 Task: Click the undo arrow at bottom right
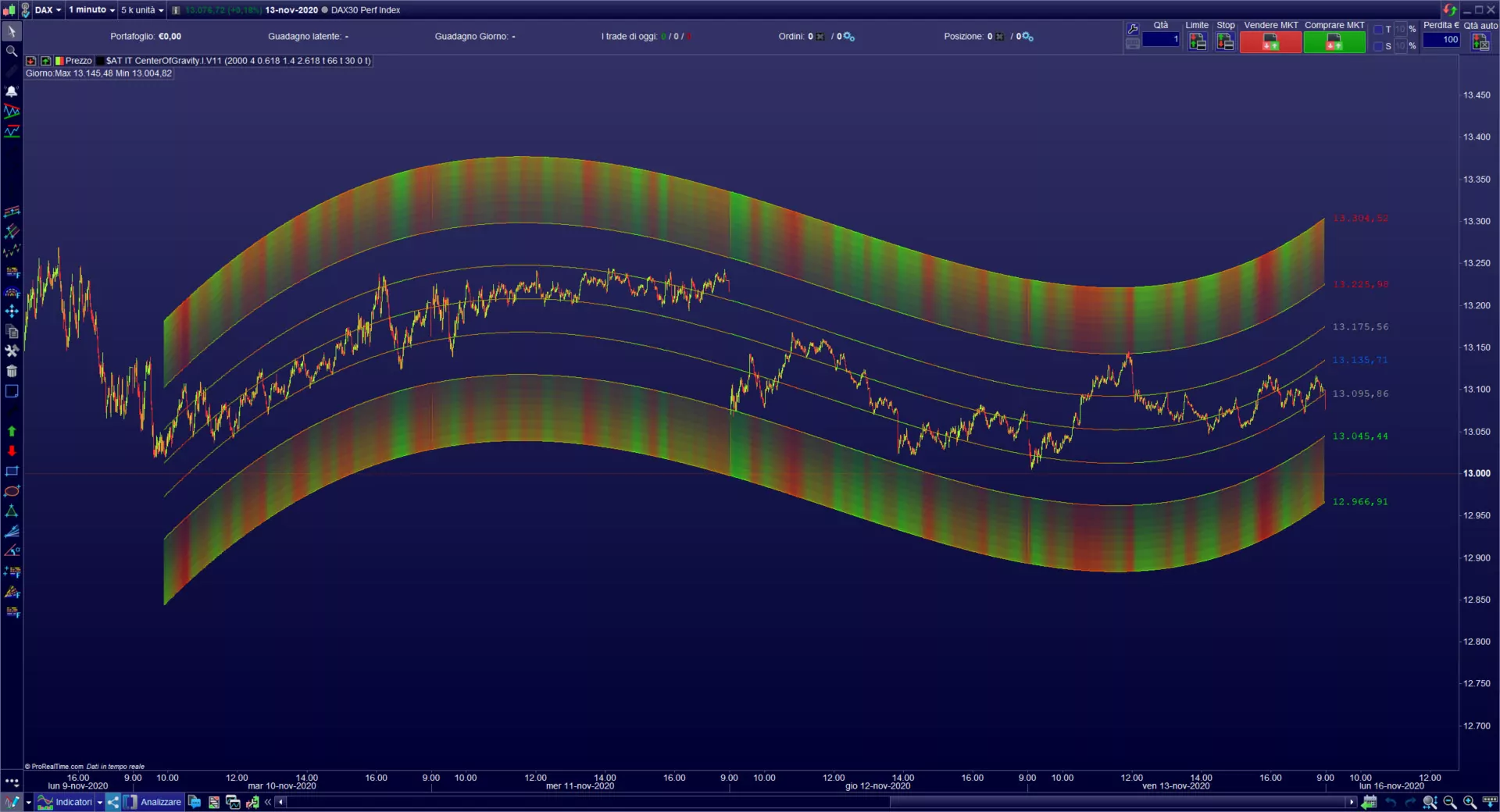(x=1391, y=802)
